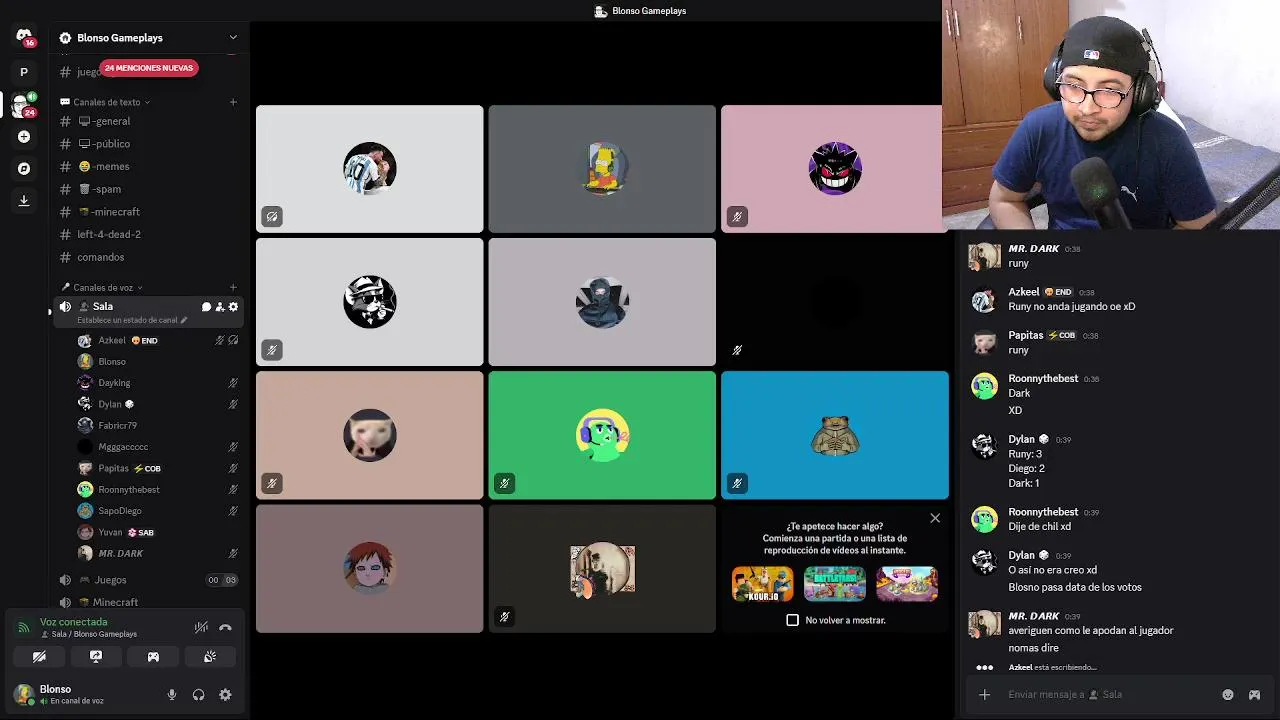Toggle microphone mute beside Blonso

172,695
